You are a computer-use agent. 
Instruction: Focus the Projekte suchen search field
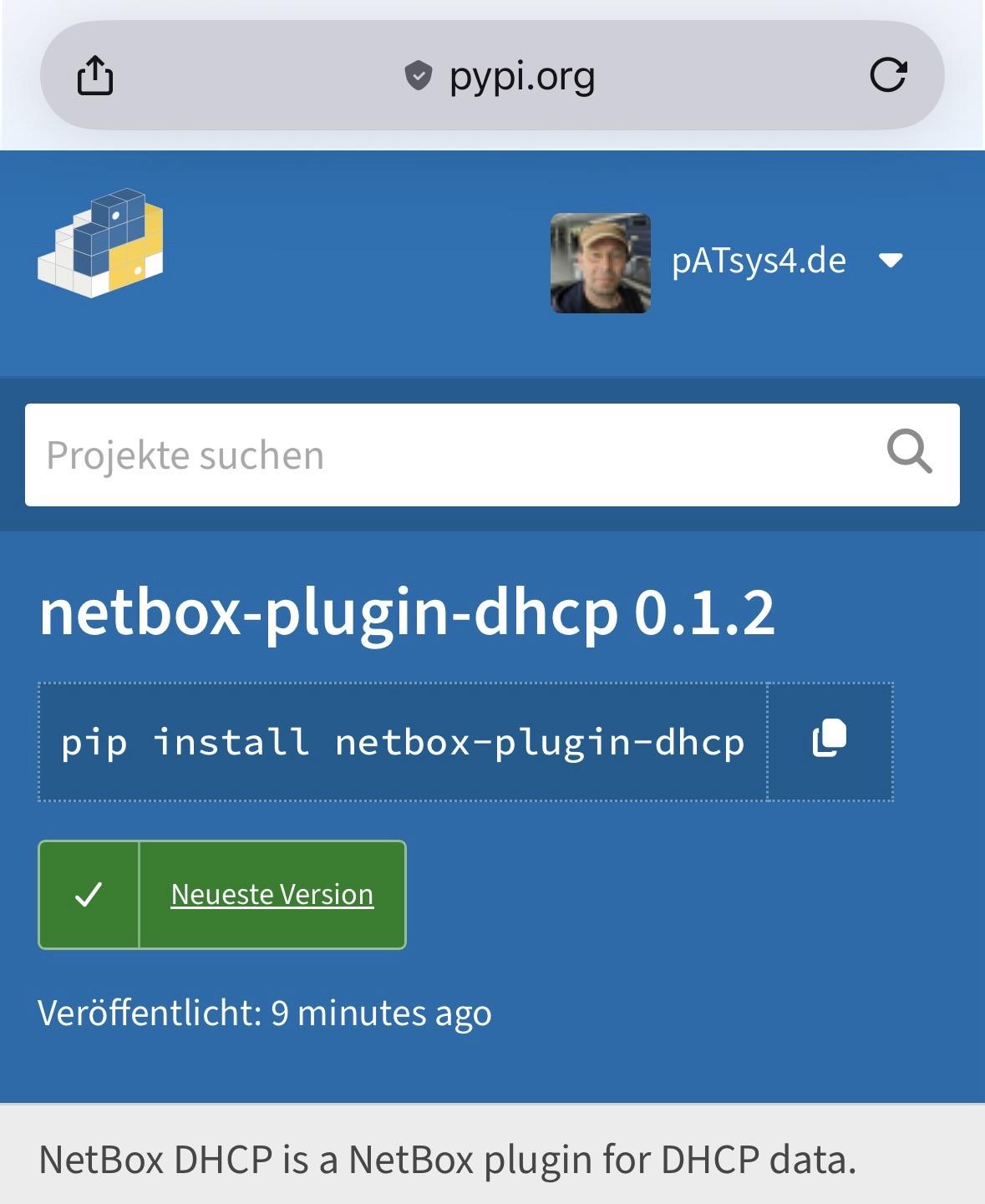tap(451, 455)
